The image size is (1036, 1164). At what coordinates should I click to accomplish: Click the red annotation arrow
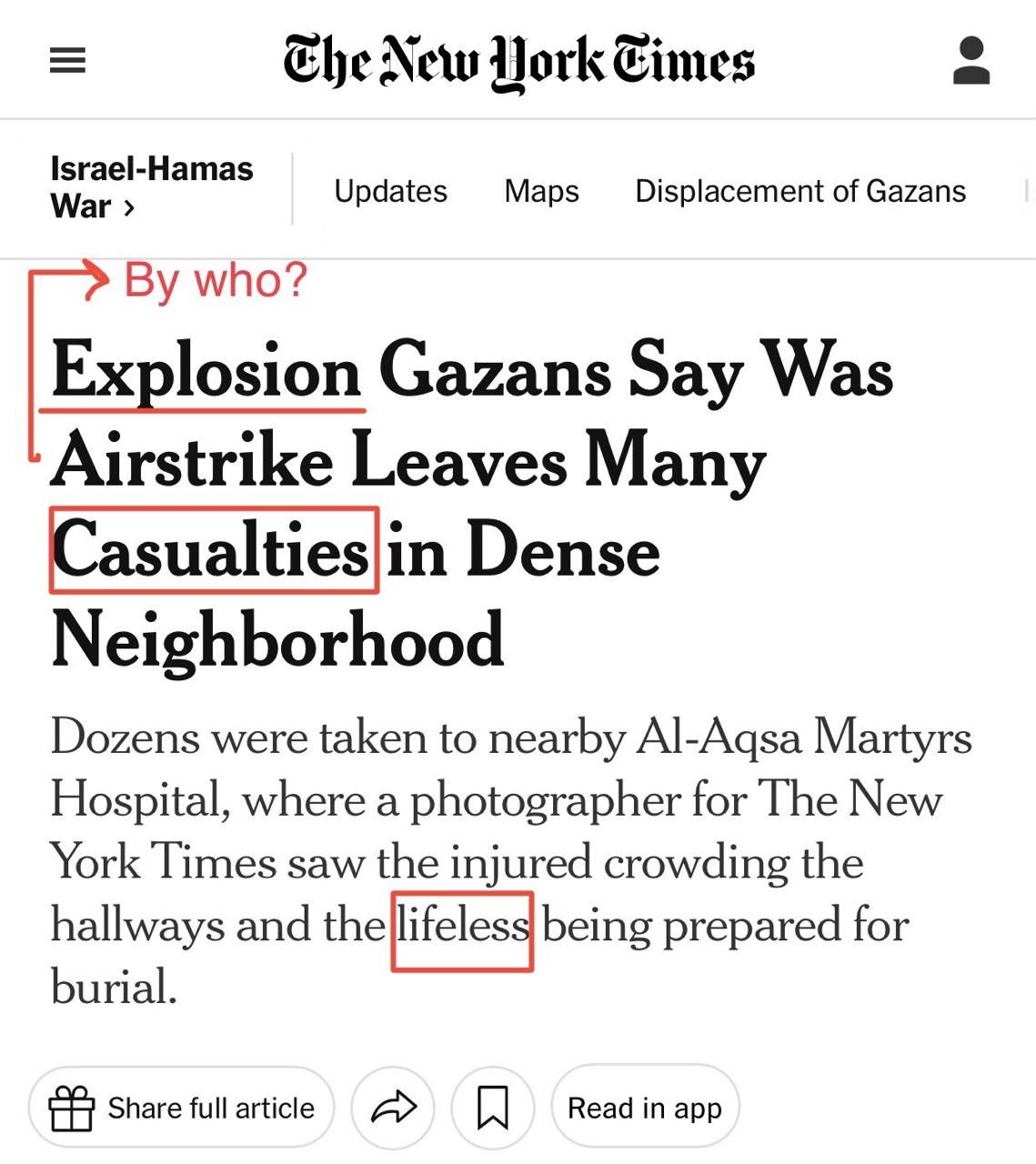click(68, 364)
